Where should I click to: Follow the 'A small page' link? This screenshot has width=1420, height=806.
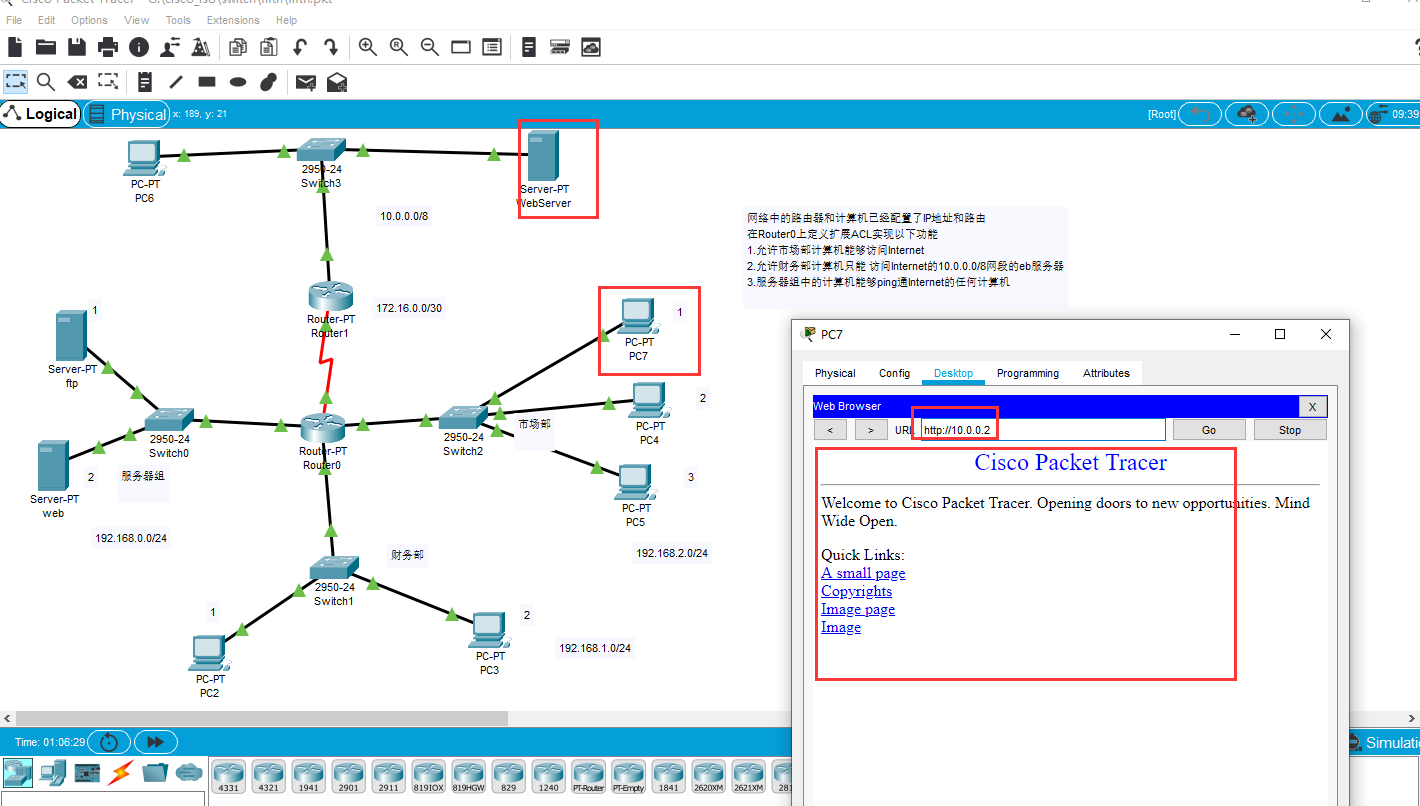tap(863, 573)
